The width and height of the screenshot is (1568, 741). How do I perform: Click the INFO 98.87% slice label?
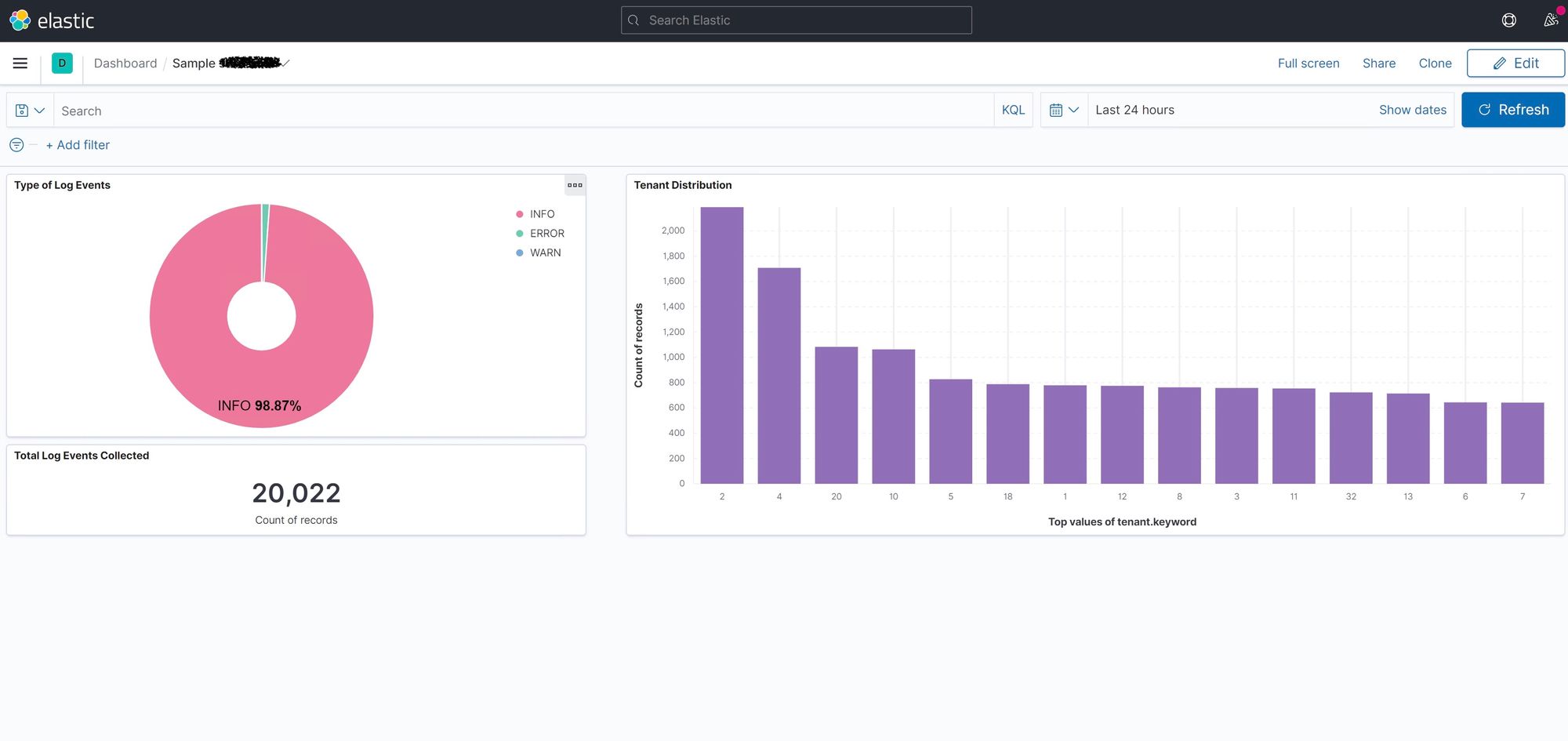pyautogui.click(x=260, y=405)
